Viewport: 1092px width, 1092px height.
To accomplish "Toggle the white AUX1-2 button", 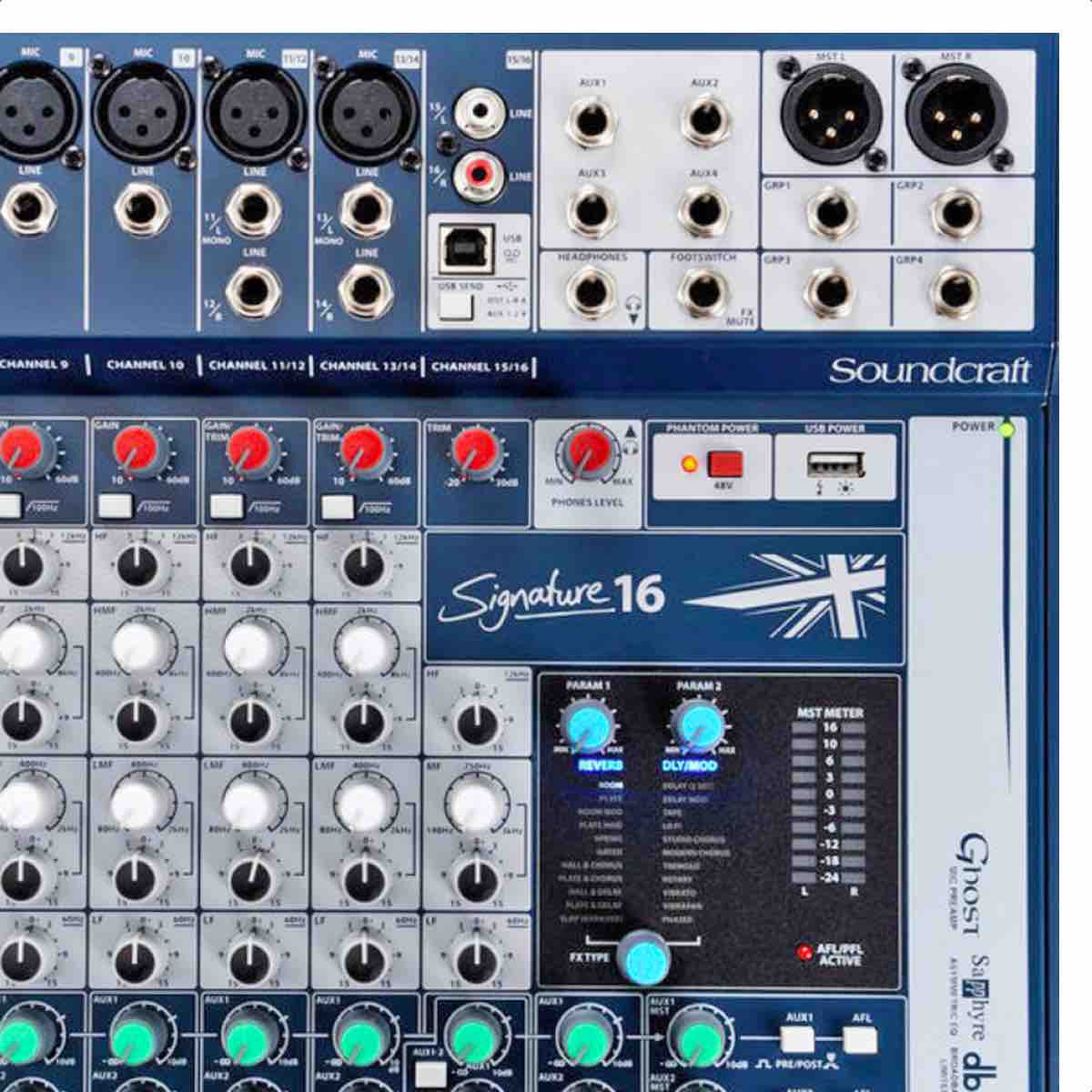I will [429, 1074].
